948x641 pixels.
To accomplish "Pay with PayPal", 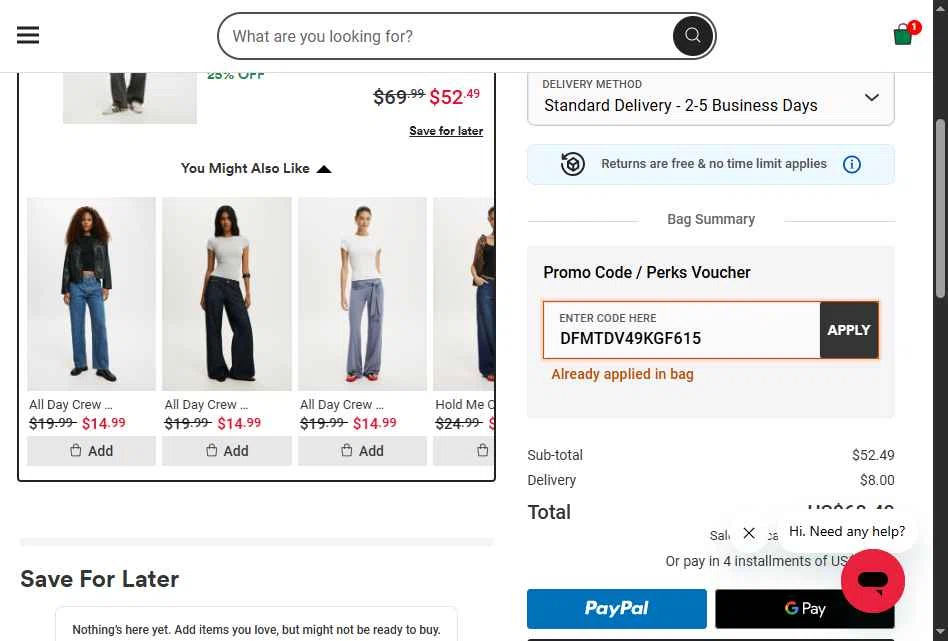I will tap(616, 608).
